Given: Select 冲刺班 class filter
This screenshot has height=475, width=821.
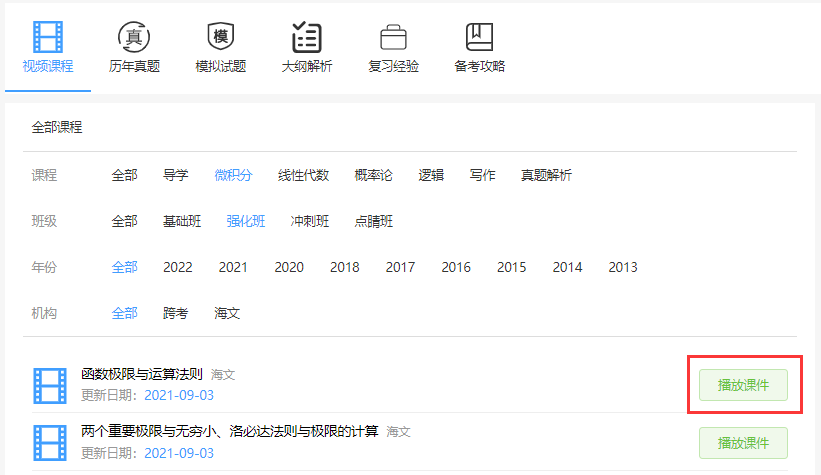Looking at the screenshot, I should 309,221.
